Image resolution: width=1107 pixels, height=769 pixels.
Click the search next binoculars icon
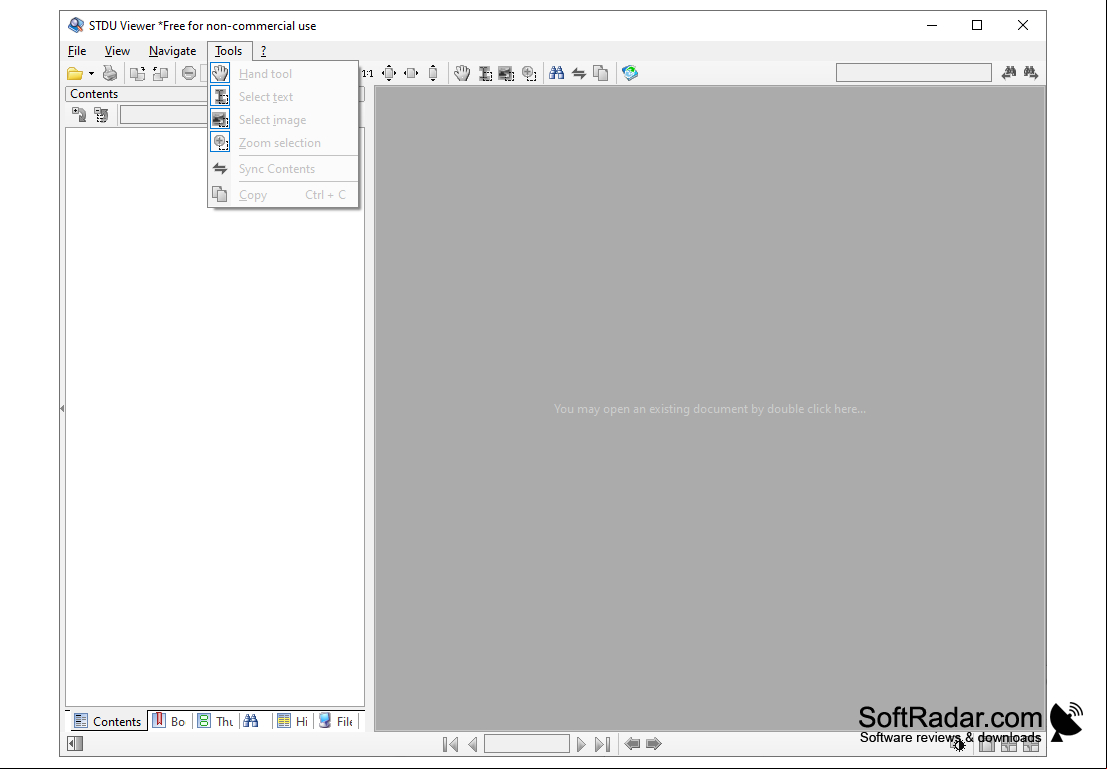(1031, 72)
